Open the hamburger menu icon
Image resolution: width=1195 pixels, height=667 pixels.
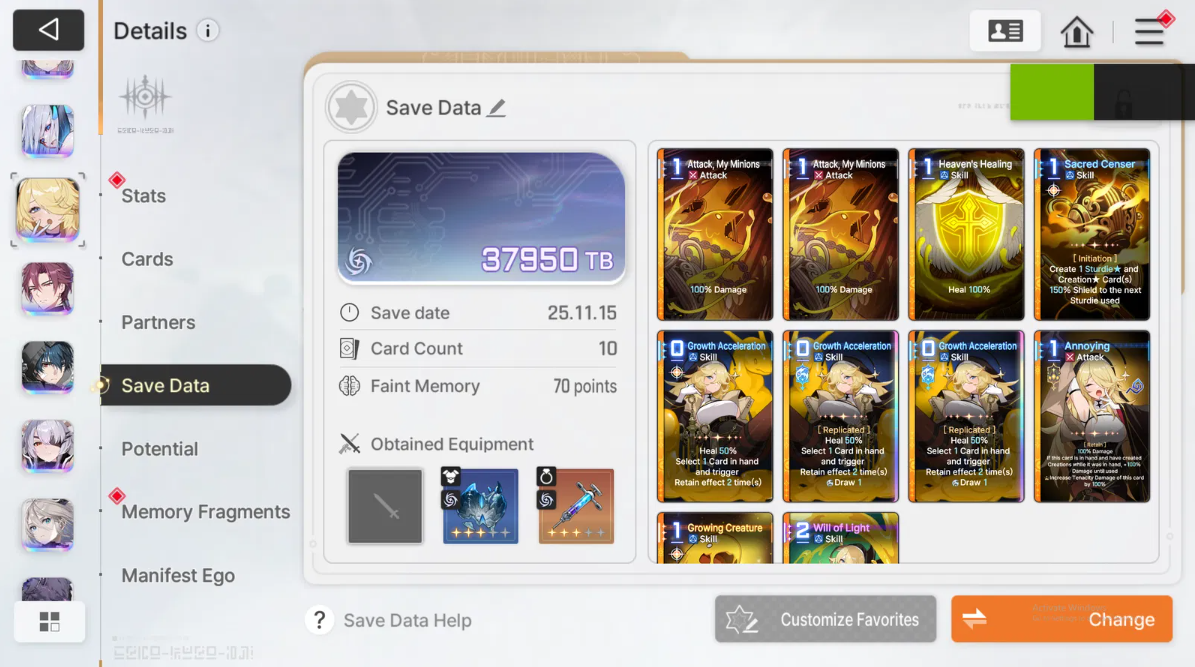pyautogui.click(x=1149, y=31)
